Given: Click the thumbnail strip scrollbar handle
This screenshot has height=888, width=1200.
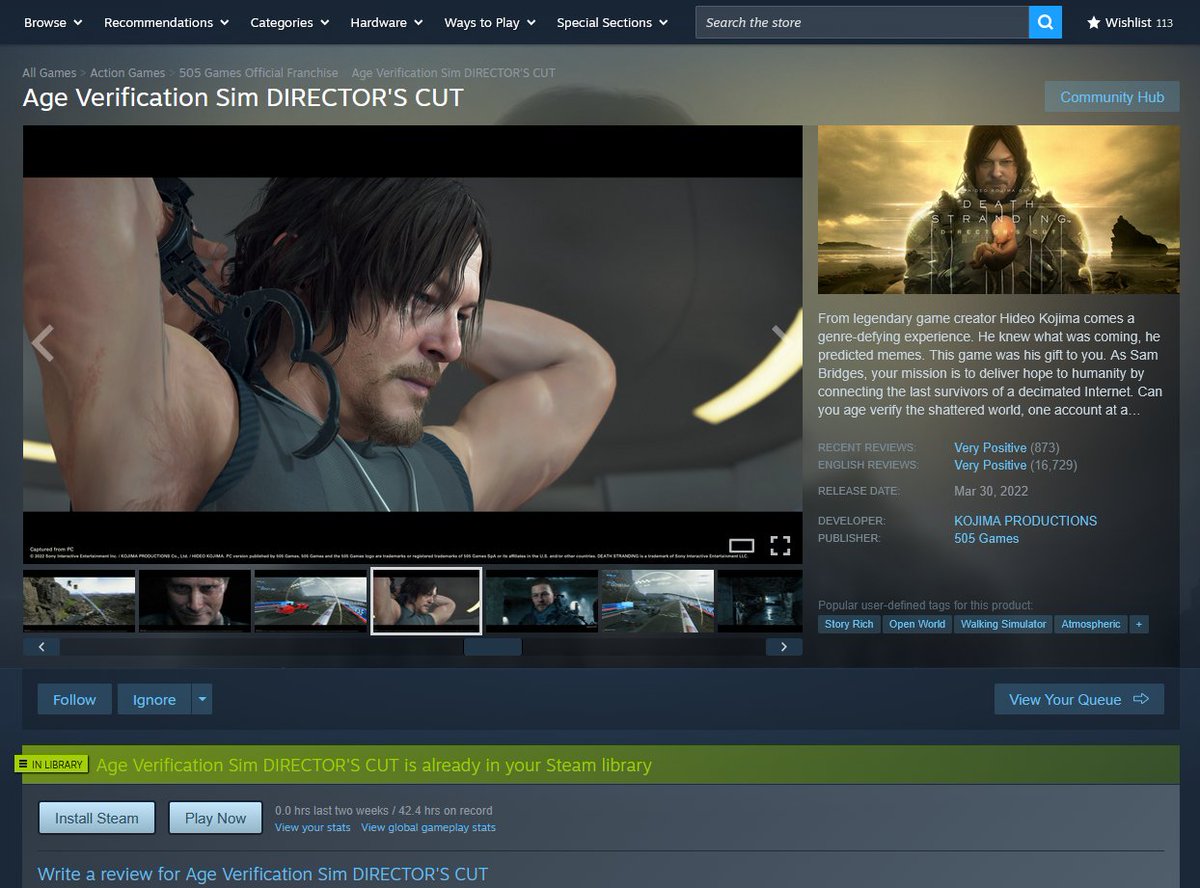Looking at the screenshot, I should pos(493,647).
